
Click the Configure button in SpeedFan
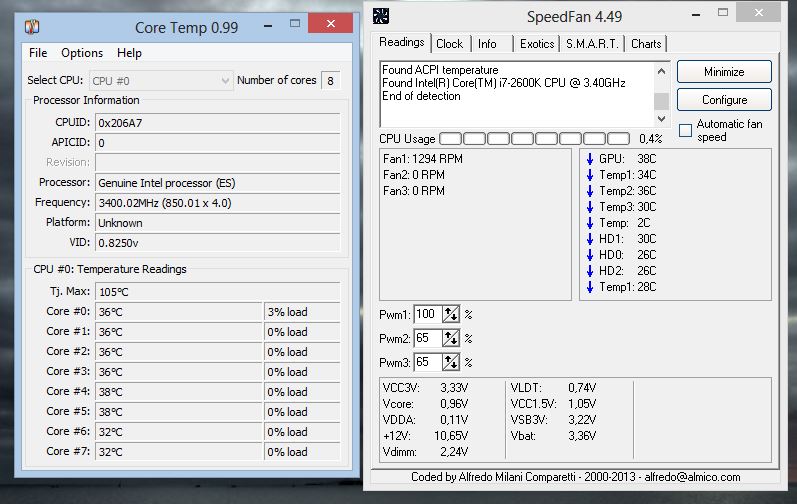click(724, 100)
